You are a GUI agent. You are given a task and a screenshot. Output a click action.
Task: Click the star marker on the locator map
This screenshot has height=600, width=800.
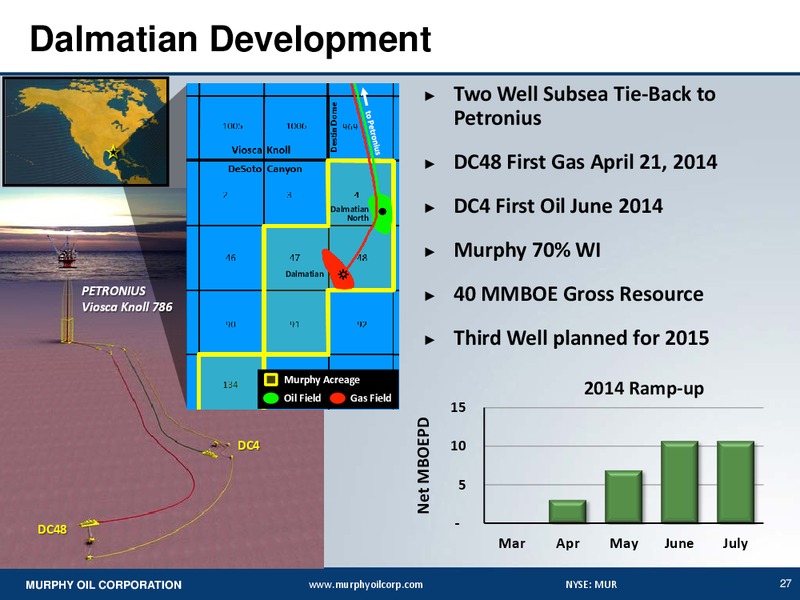click(x=113, y=152)
